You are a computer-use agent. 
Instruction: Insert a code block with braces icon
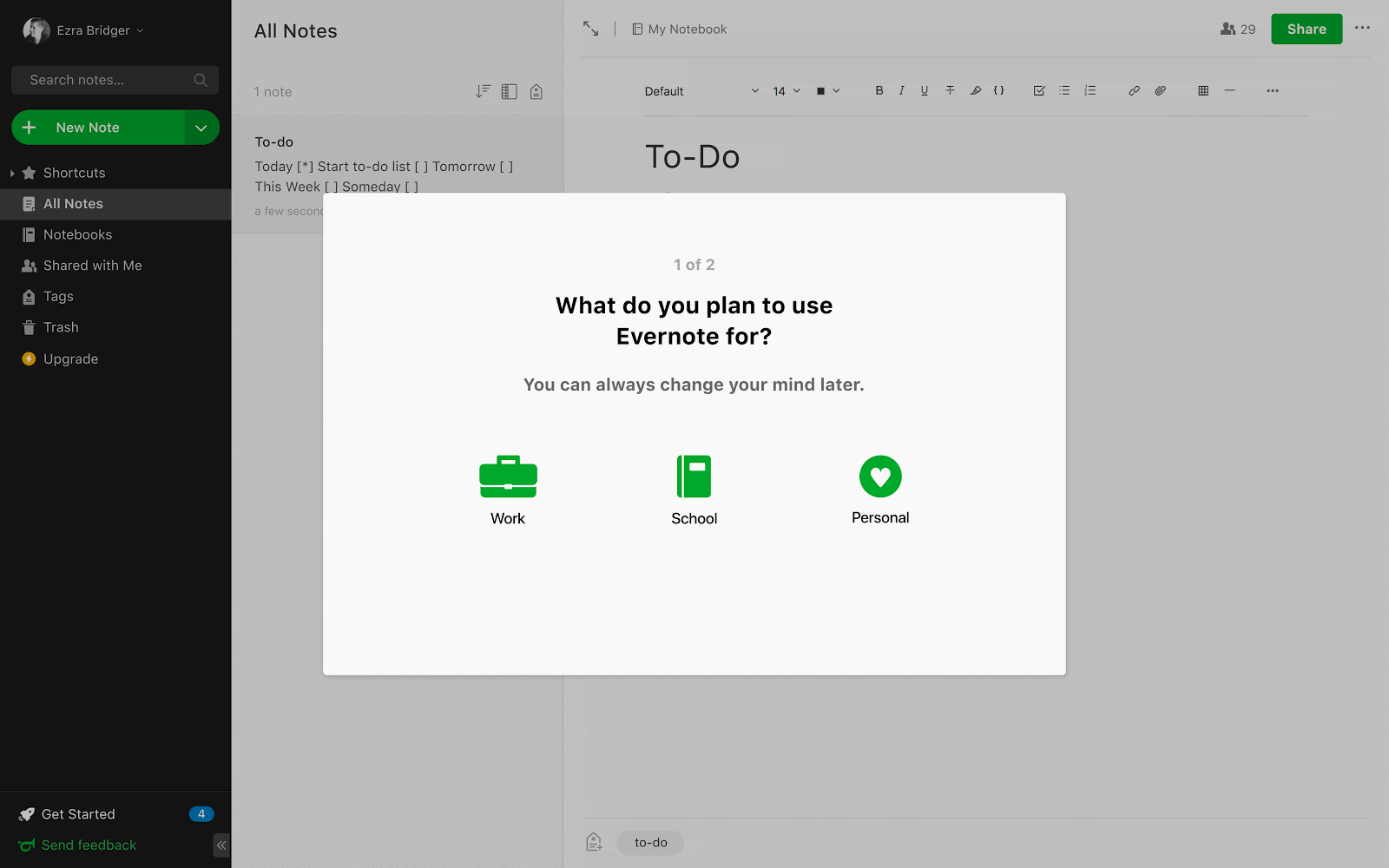tap(999, 90)
